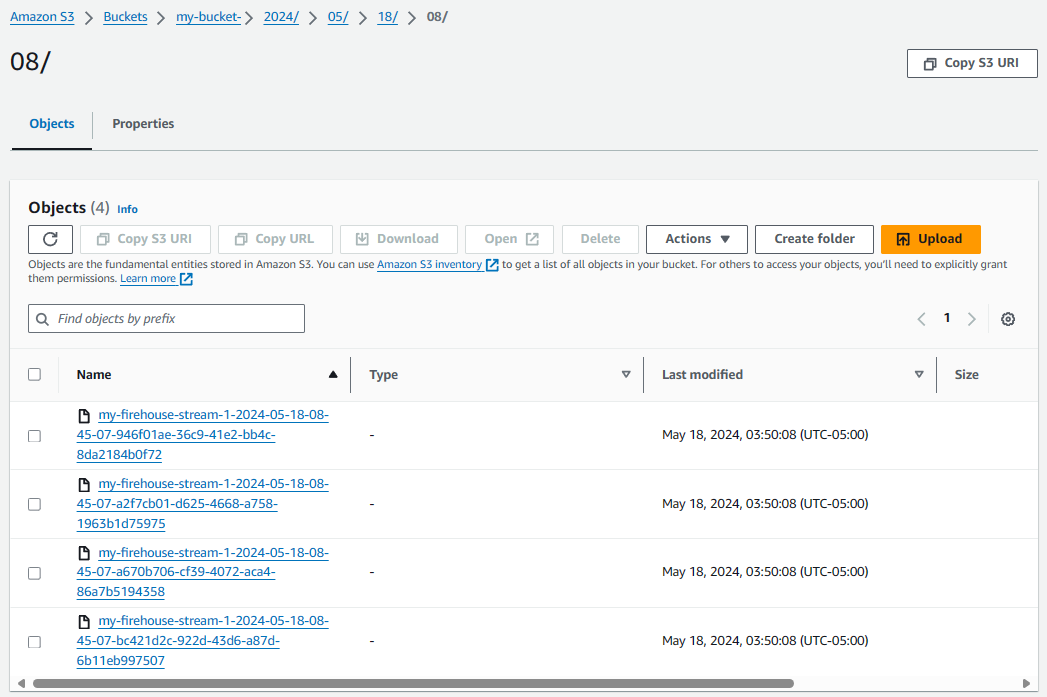Open object ending 1963b1d75975
1047x697 pixels.
[203, 503]
